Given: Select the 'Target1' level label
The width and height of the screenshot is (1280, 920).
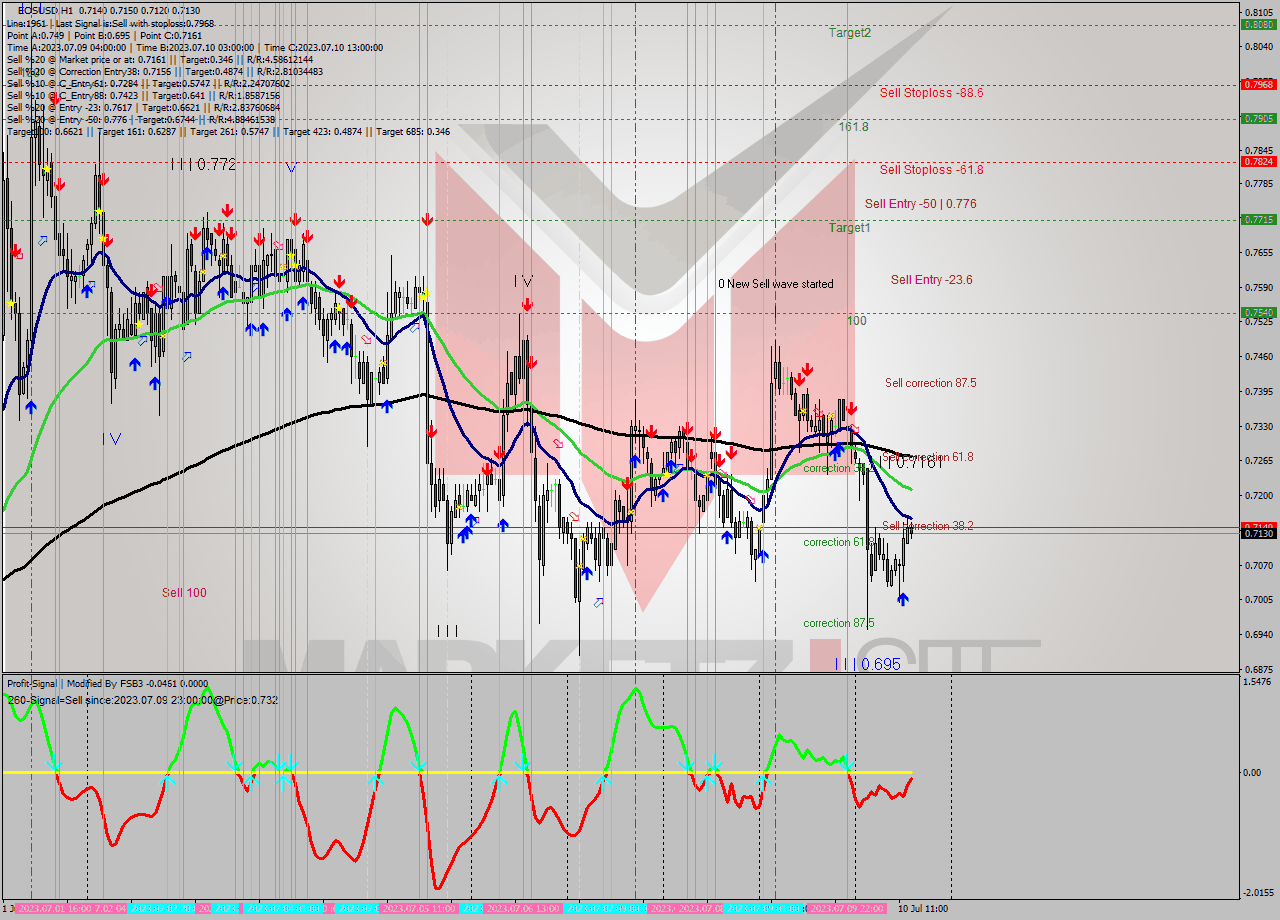Looking at the screenshot, I should 849,228.
